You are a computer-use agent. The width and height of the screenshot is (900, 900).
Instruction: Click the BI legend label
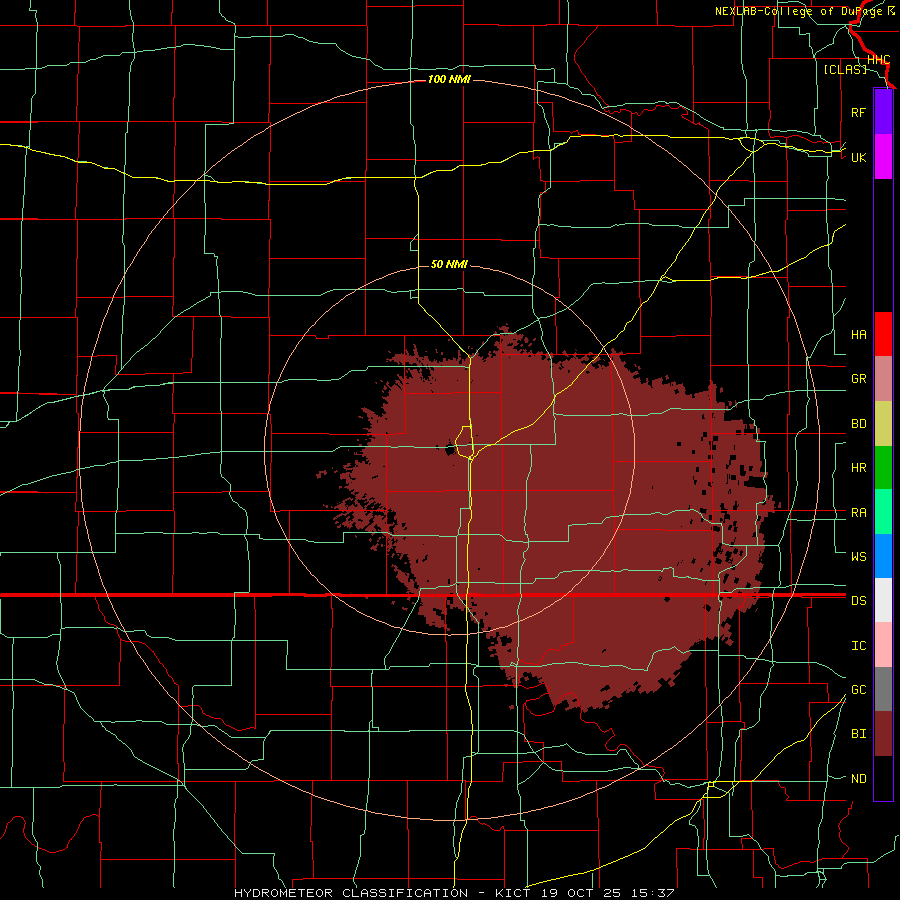pos(858,734)
